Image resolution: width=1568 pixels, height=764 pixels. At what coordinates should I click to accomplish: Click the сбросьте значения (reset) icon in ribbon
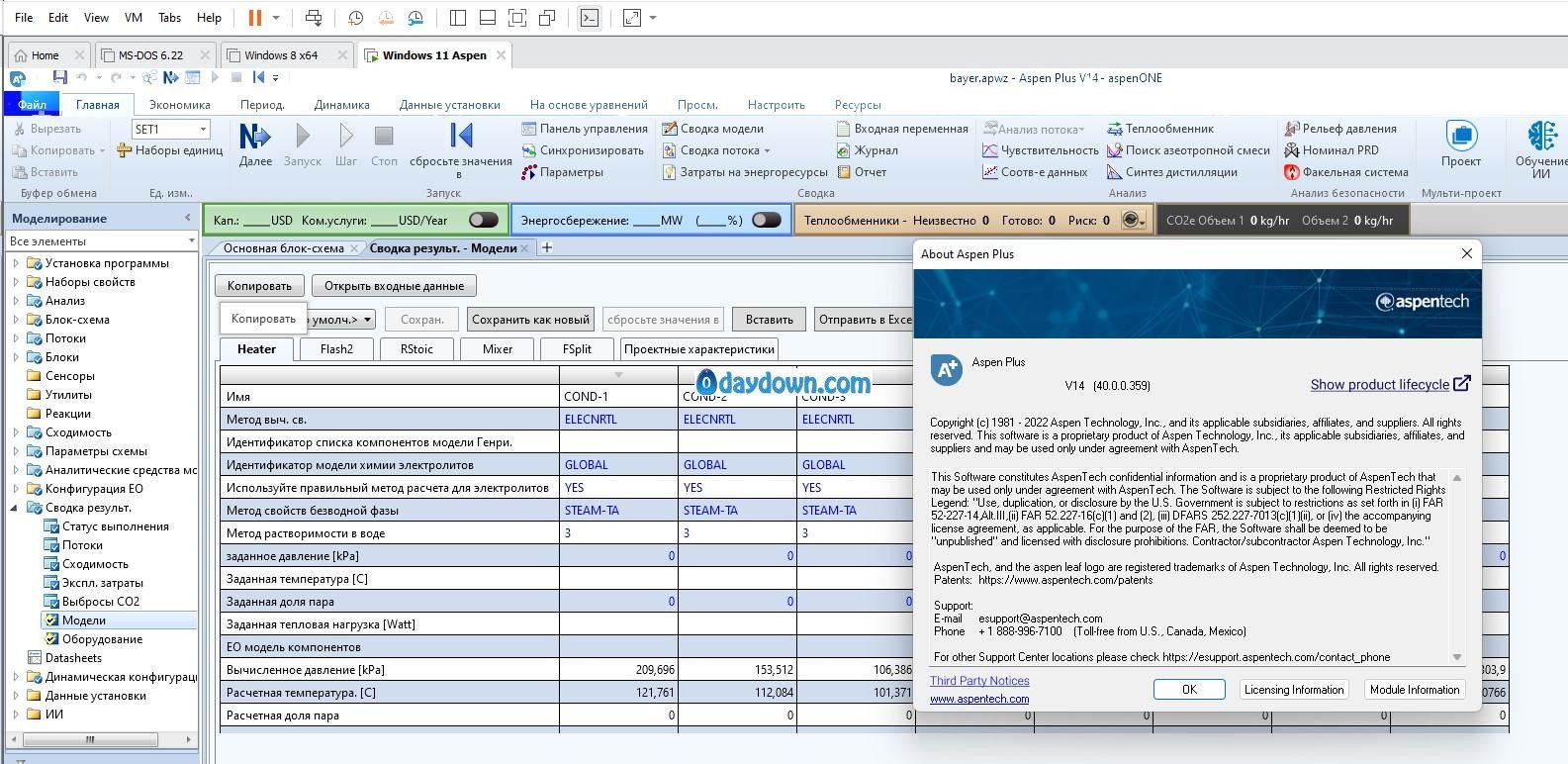click(461, 136)
